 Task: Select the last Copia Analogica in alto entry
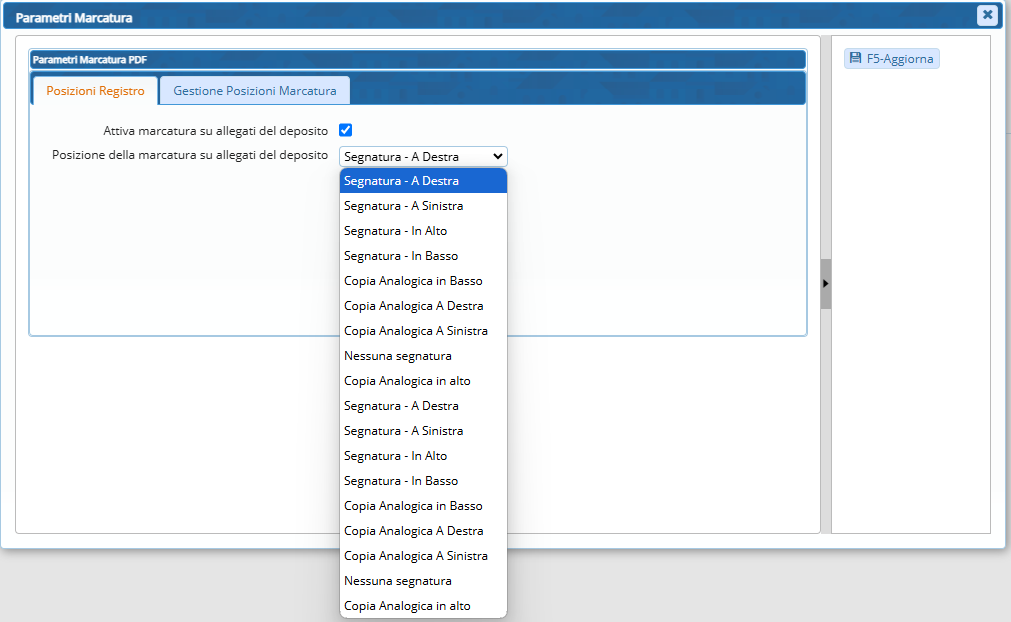click(423, 606)
